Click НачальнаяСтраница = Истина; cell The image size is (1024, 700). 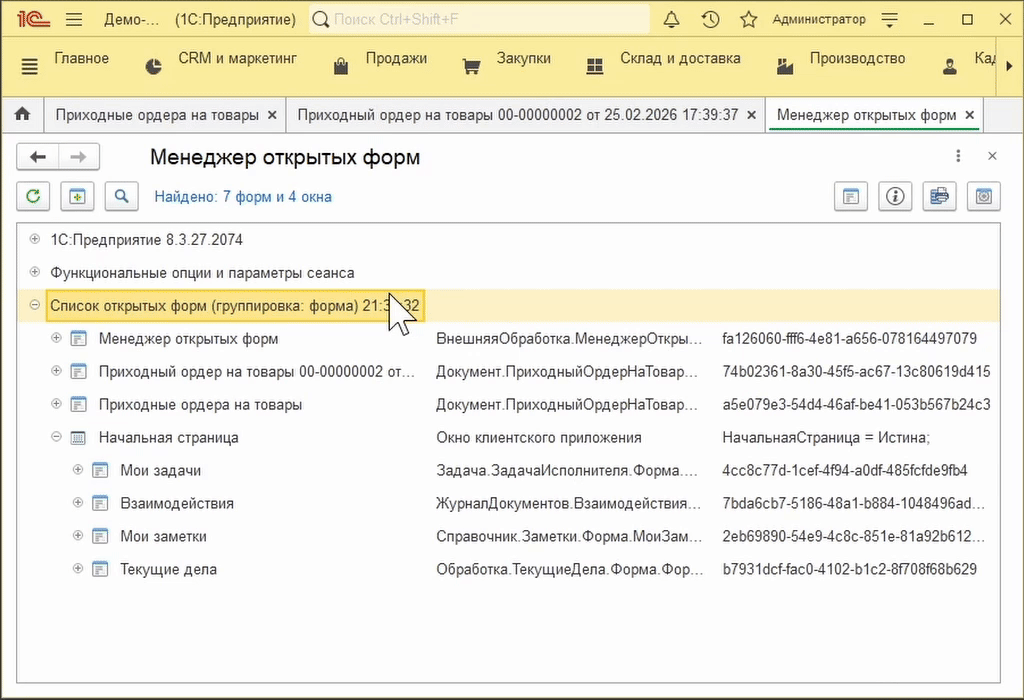click(x=826, y=438)
